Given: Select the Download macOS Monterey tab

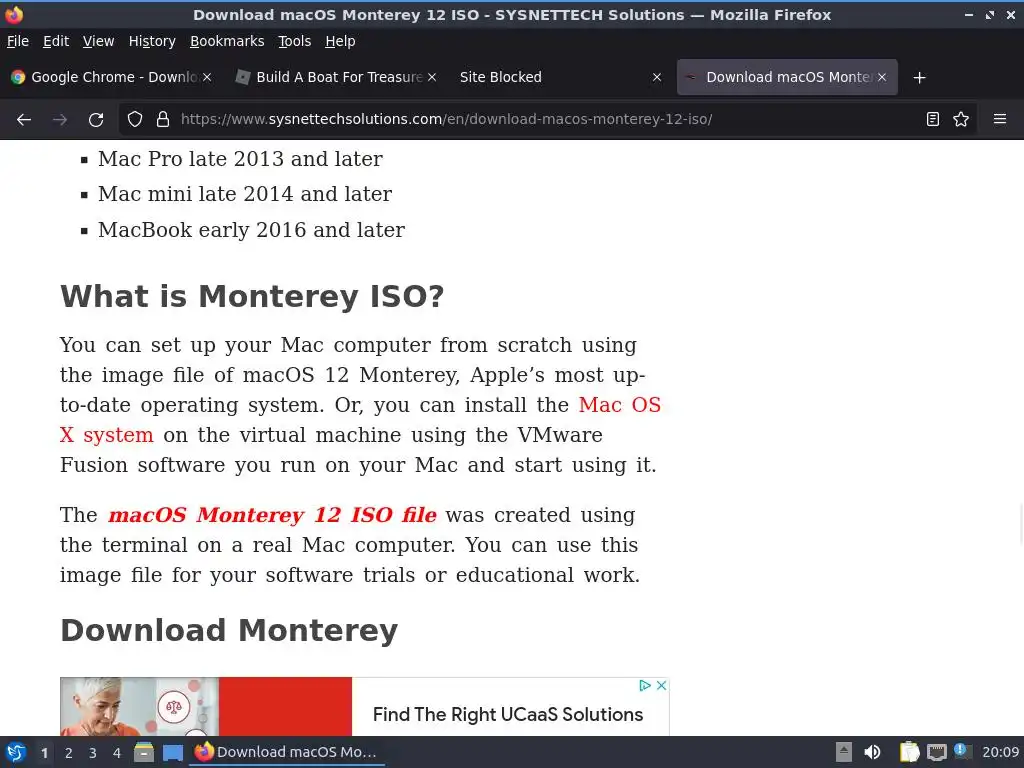Looking at the screenshot, I should [x=787, y=77].
